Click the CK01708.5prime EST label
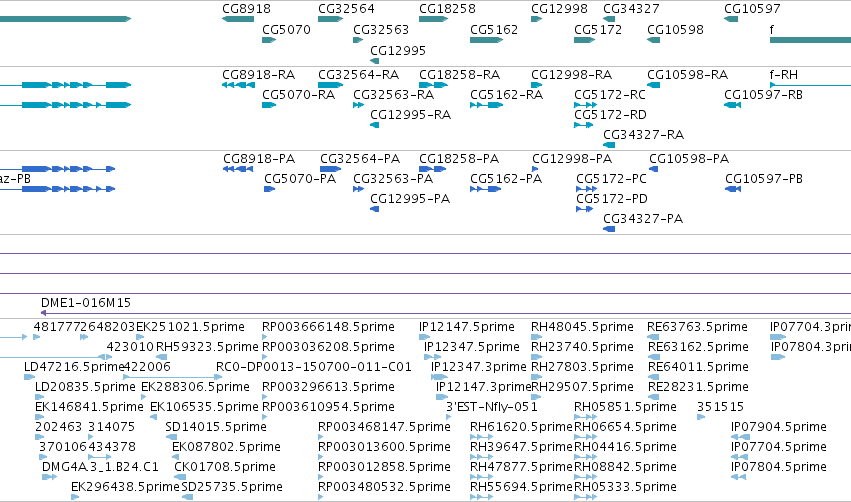This screenshot has width=851, height=502. pyautogui.click(x=225, y=467)
